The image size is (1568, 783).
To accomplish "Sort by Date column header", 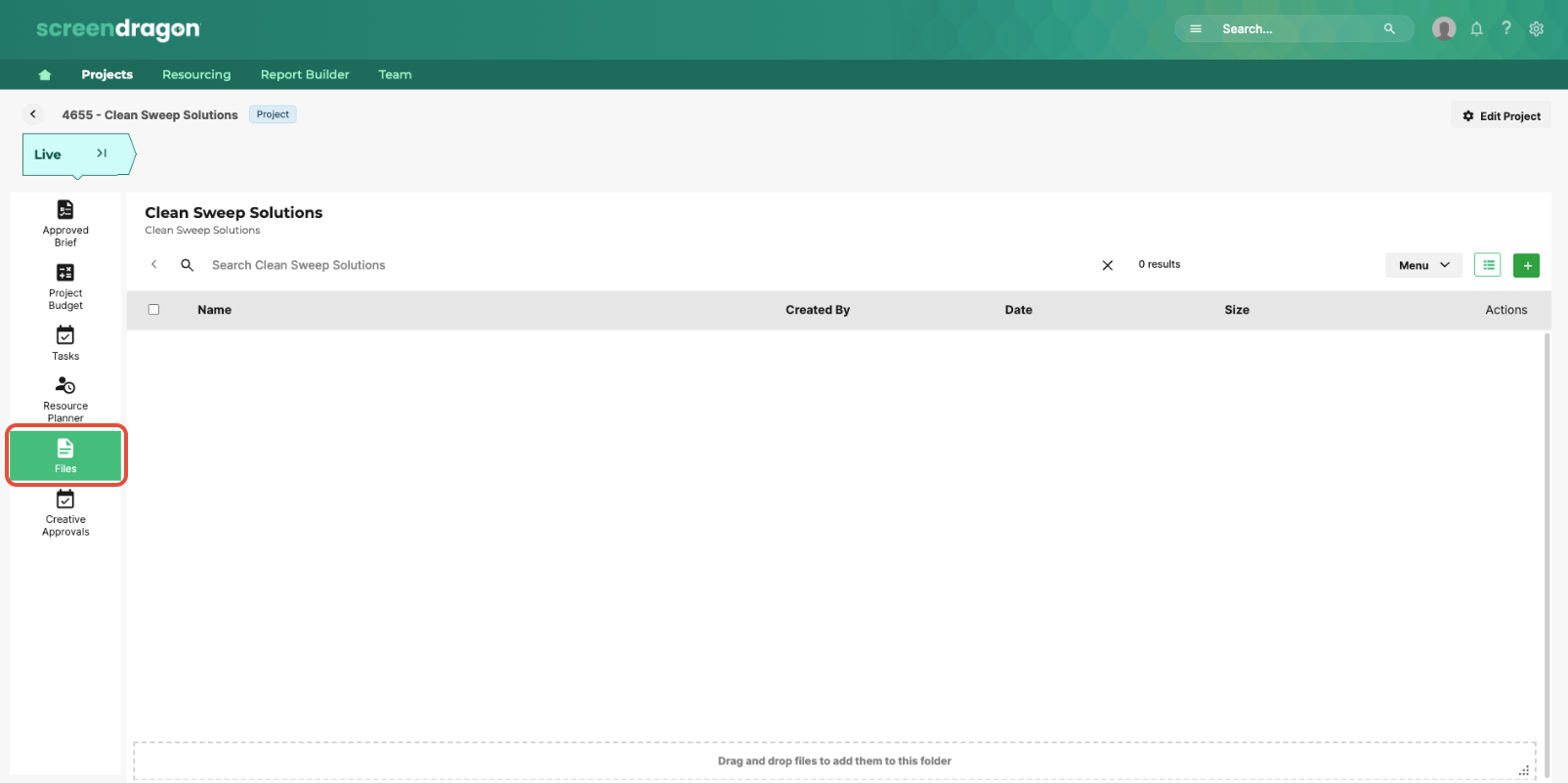I will [x=1018, y=310].
